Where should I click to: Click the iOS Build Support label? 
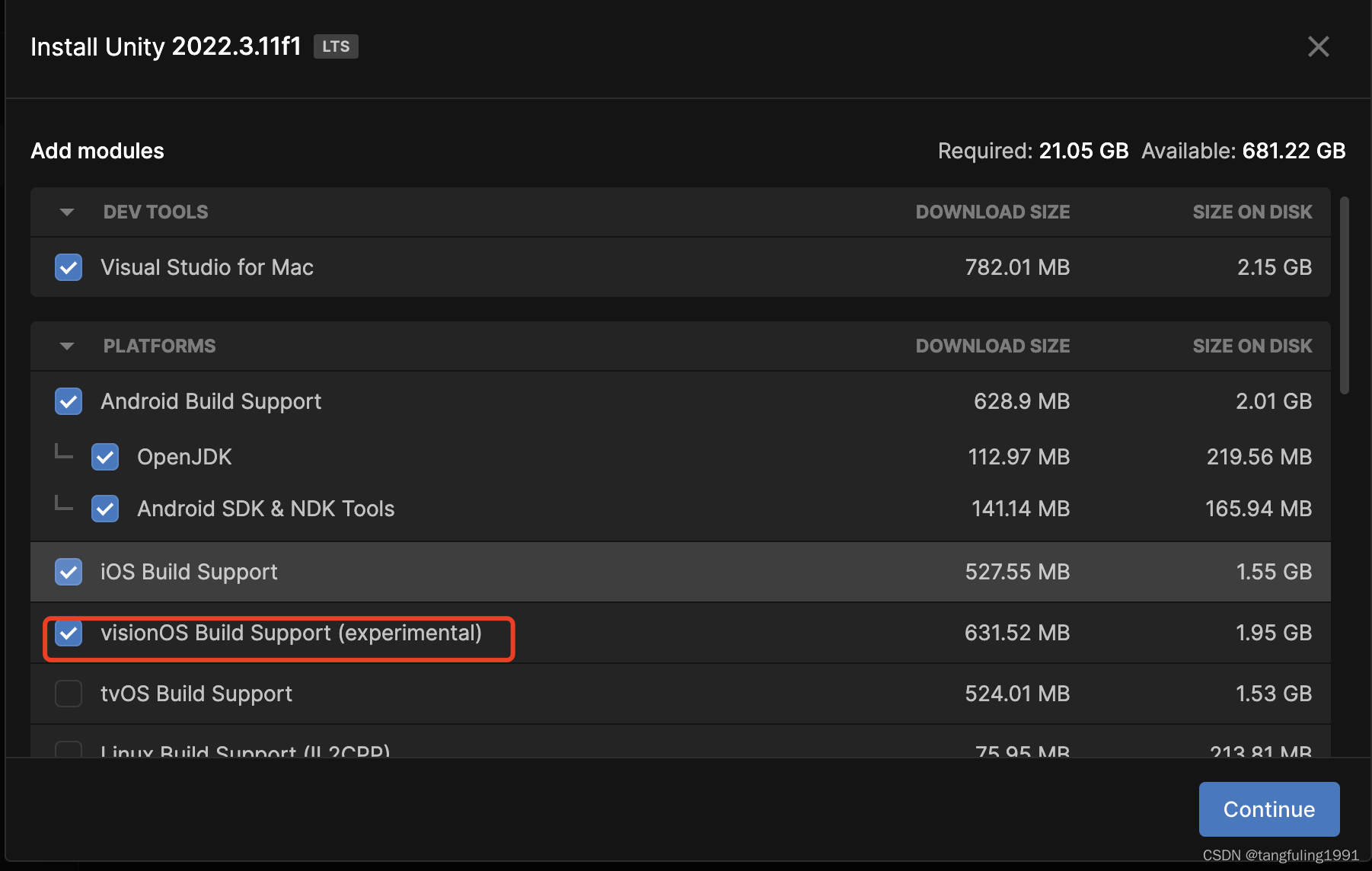point(189,572)
